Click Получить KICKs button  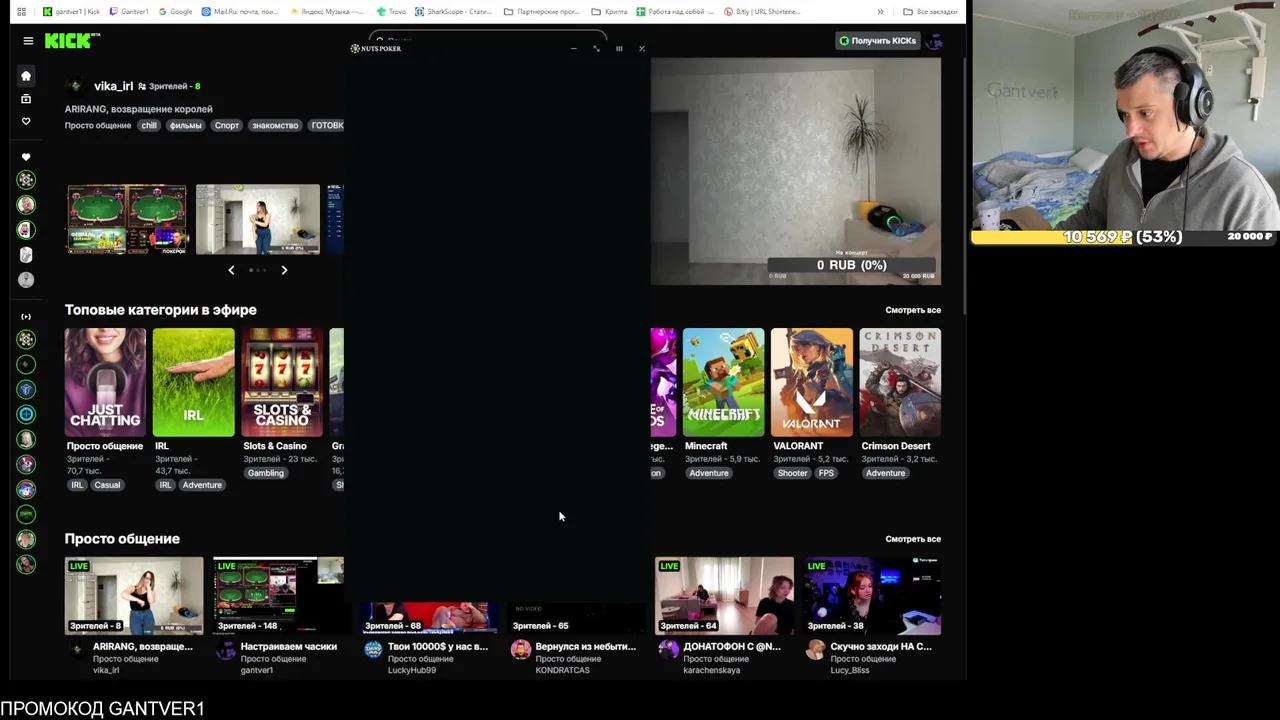pos(877,41)
